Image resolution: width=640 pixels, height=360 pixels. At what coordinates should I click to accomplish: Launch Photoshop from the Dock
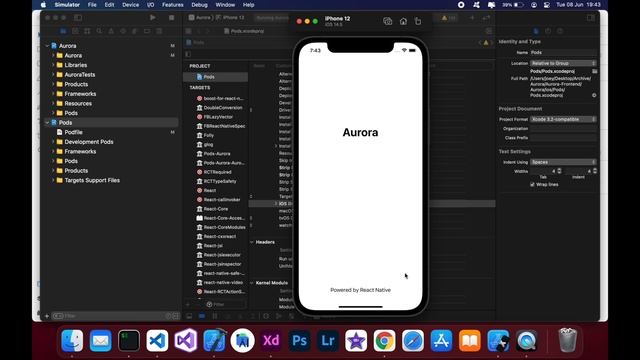[299, 340]
